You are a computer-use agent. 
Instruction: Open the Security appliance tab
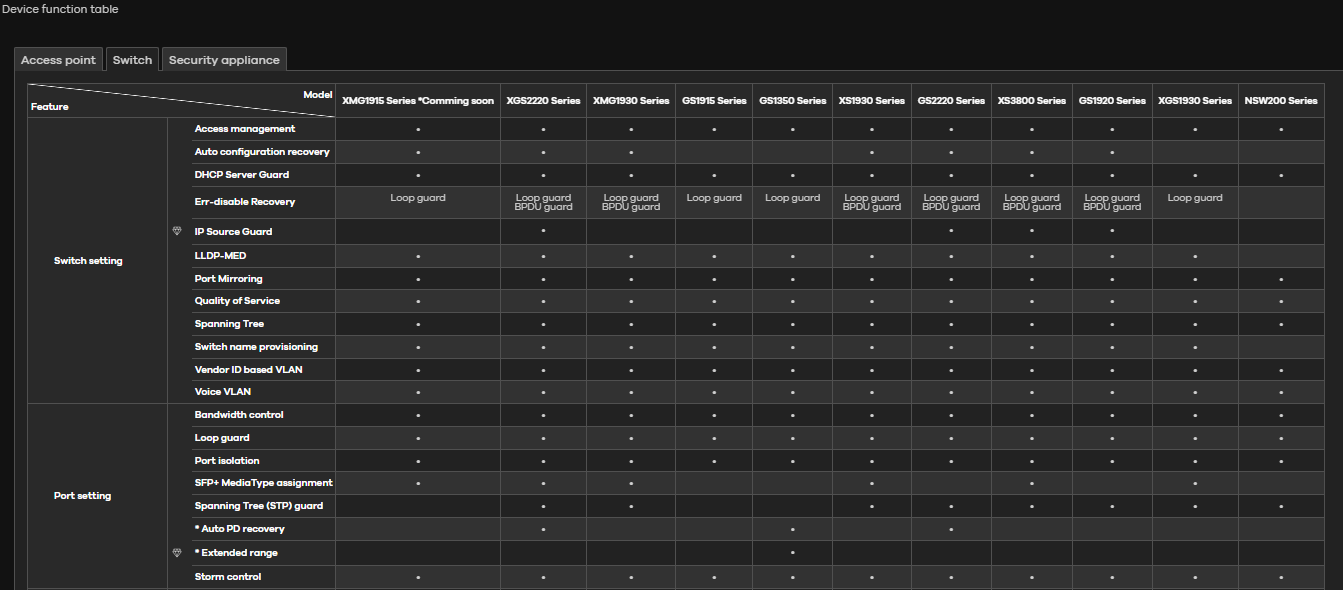click(x=224, y=60)
